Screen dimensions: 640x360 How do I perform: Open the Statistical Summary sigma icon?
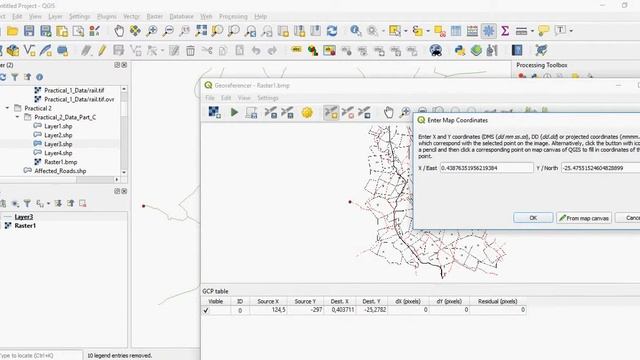pyautogui.click(x=505, y=31)
